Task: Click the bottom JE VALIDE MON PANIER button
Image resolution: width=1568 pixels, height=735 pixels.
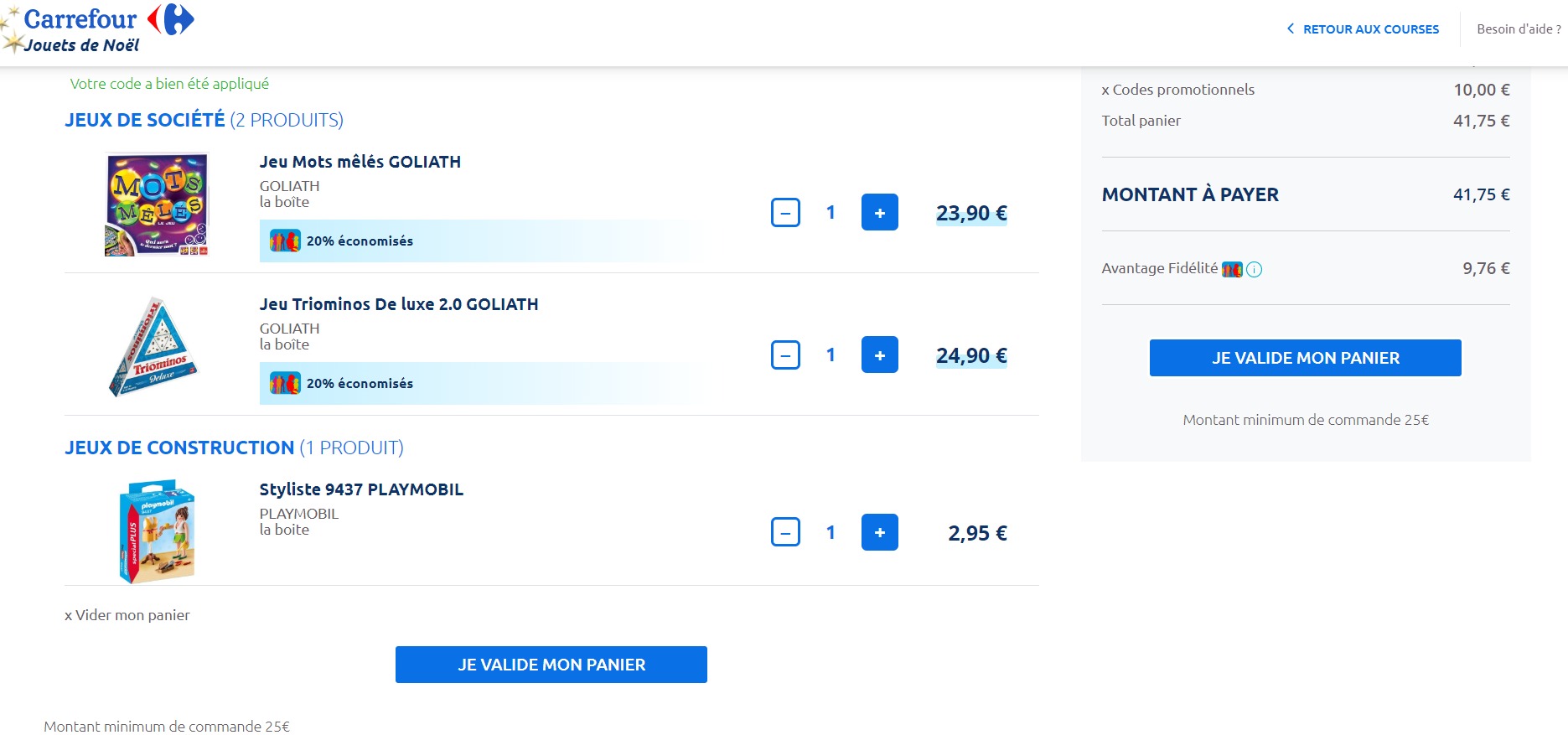Action: 551,664
